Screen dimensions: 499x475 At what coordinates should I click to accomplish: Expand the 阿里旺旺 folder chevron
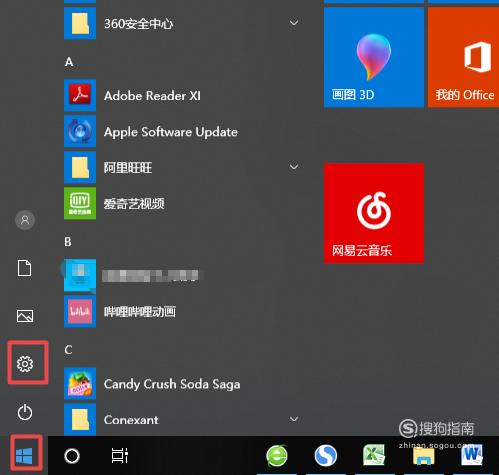click(x=294, y=167)
